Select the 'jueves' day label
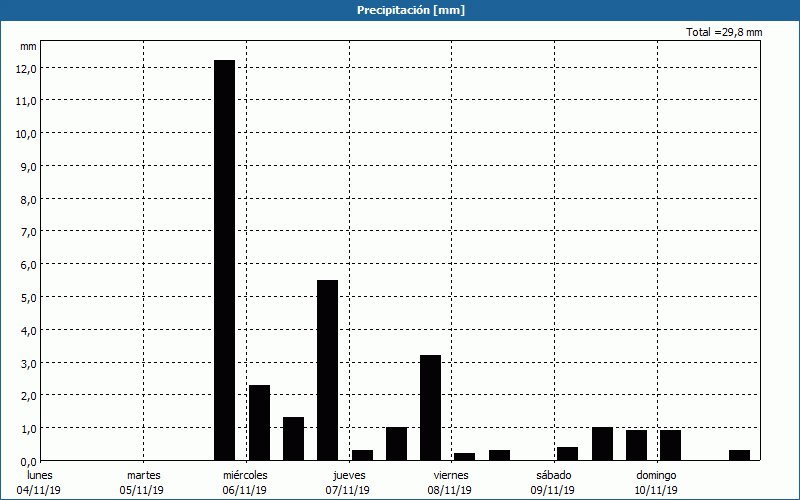The width and height of the screenshot is (800, 500). (x=349, y=476)
